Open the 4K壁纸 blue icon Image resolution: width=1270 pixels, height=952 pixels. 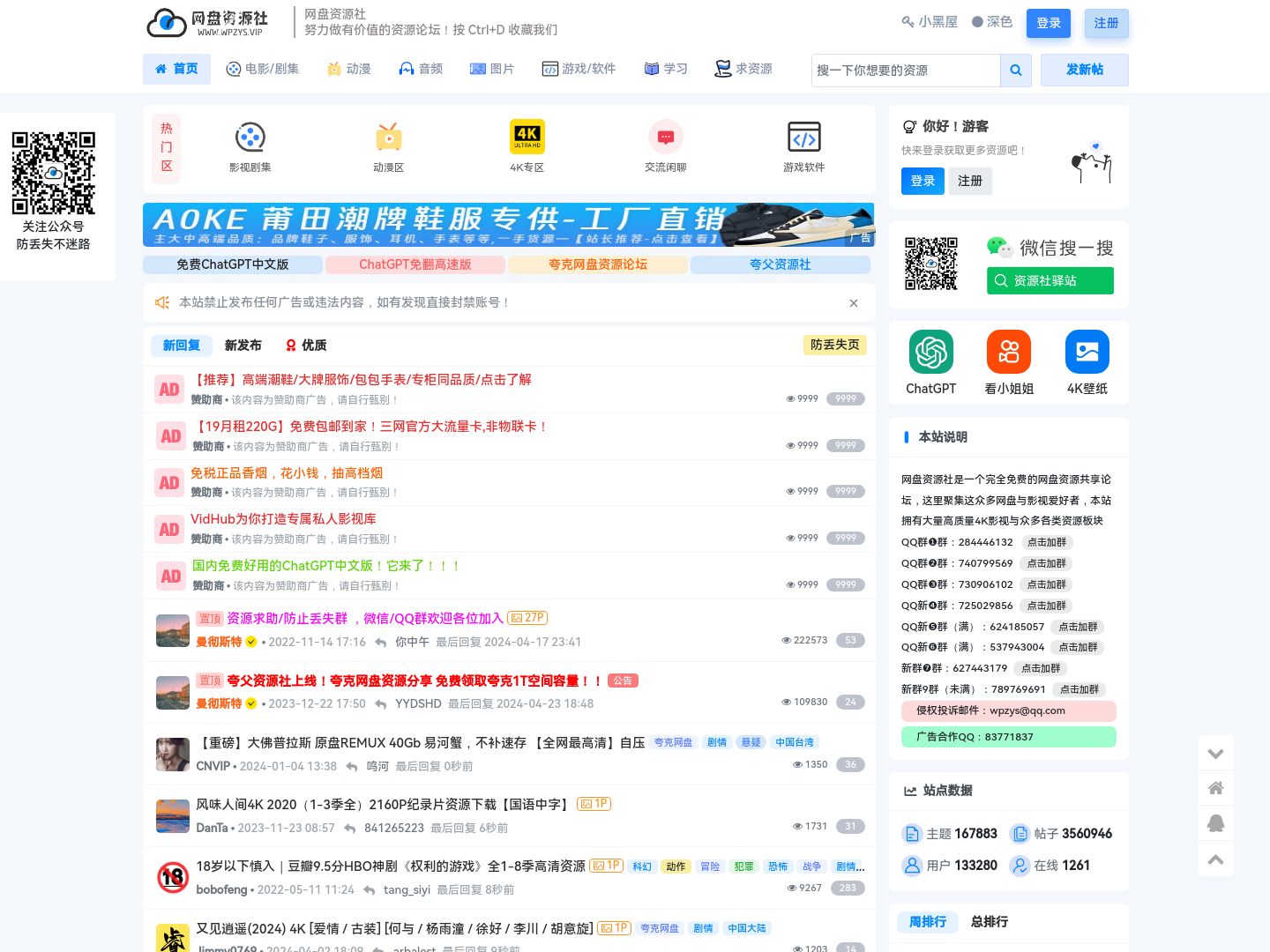click(1087, 352)
